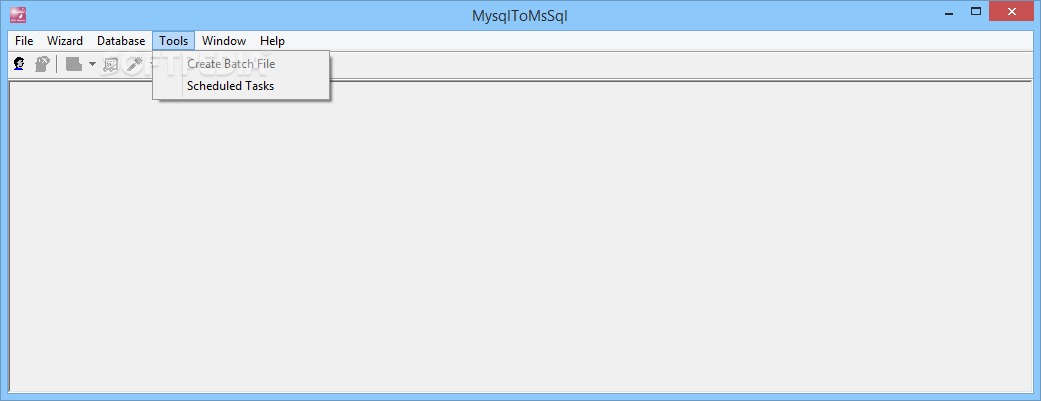This screenshot has height=401, width=1041.
Task: Click the MysqlToMsSql title bar text
Action: point(520,16)
